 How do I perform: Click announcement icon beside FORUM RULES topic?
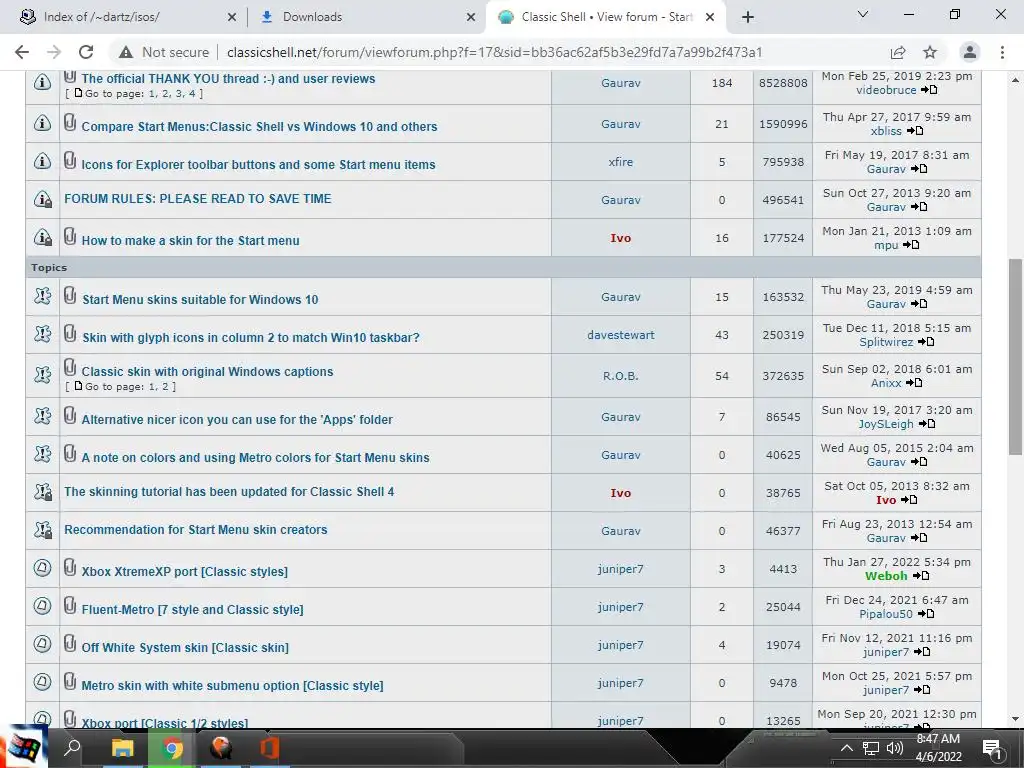[42, 199]
